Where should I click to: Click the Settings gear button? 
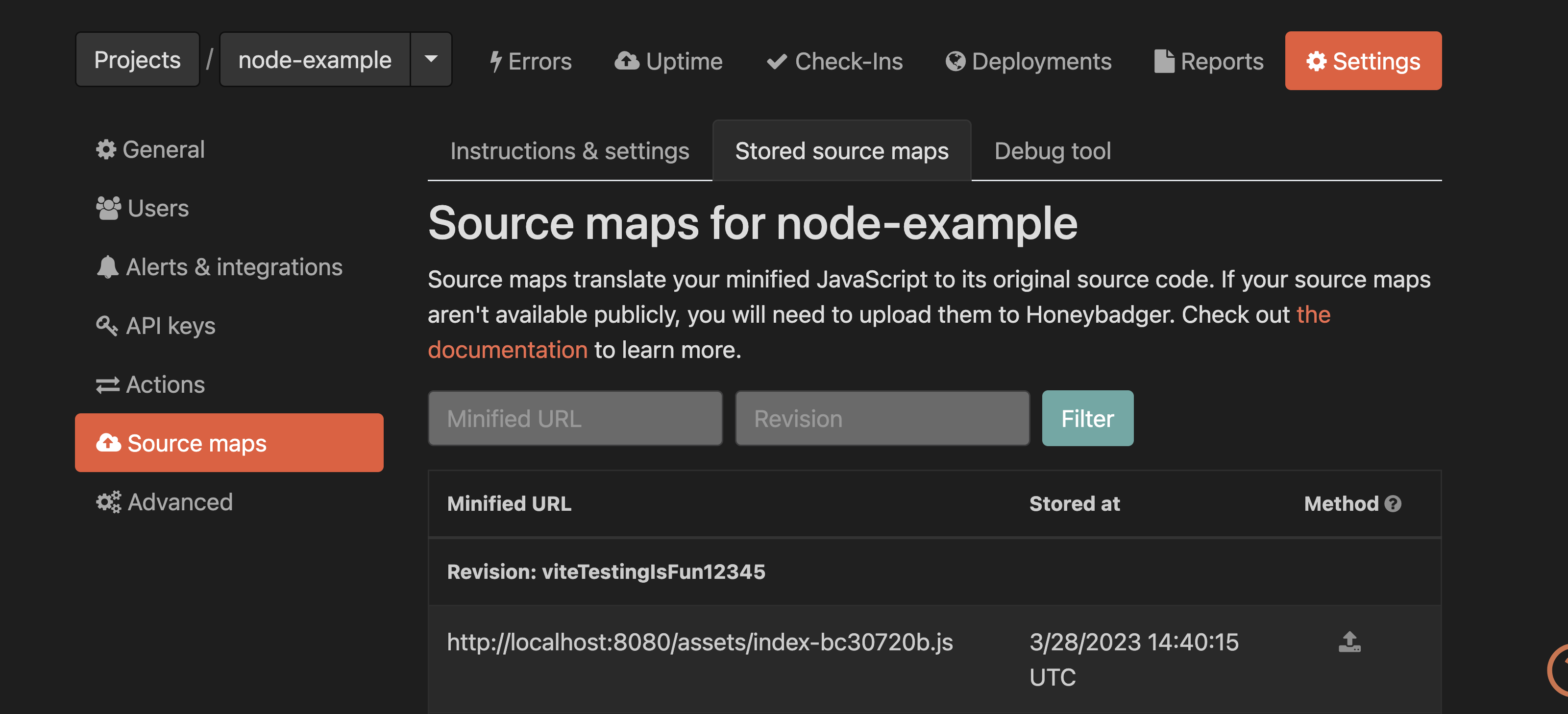1364,60
